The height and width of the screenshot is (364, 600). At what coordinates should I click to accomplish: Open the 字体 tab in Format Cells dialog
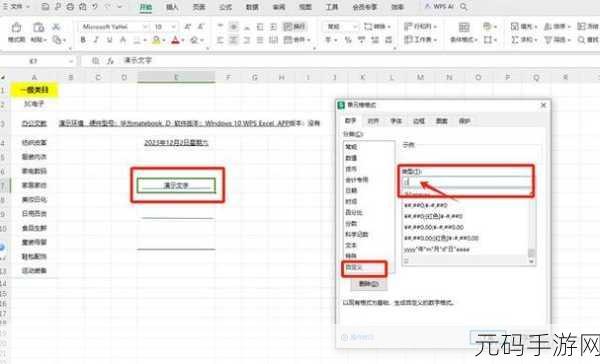[396, 121]
